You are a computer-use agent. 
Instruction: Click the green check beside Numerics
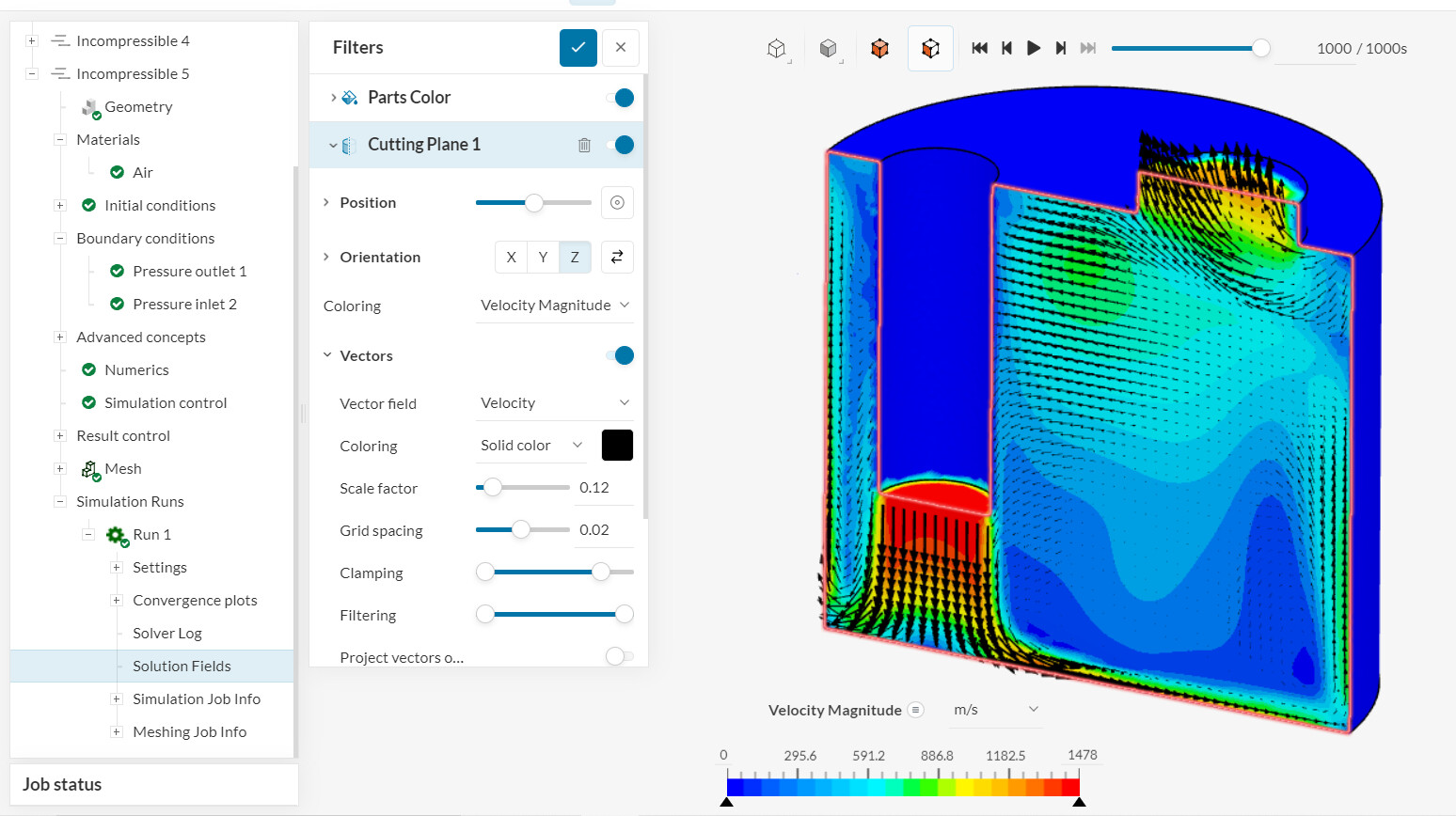(89, 369)
